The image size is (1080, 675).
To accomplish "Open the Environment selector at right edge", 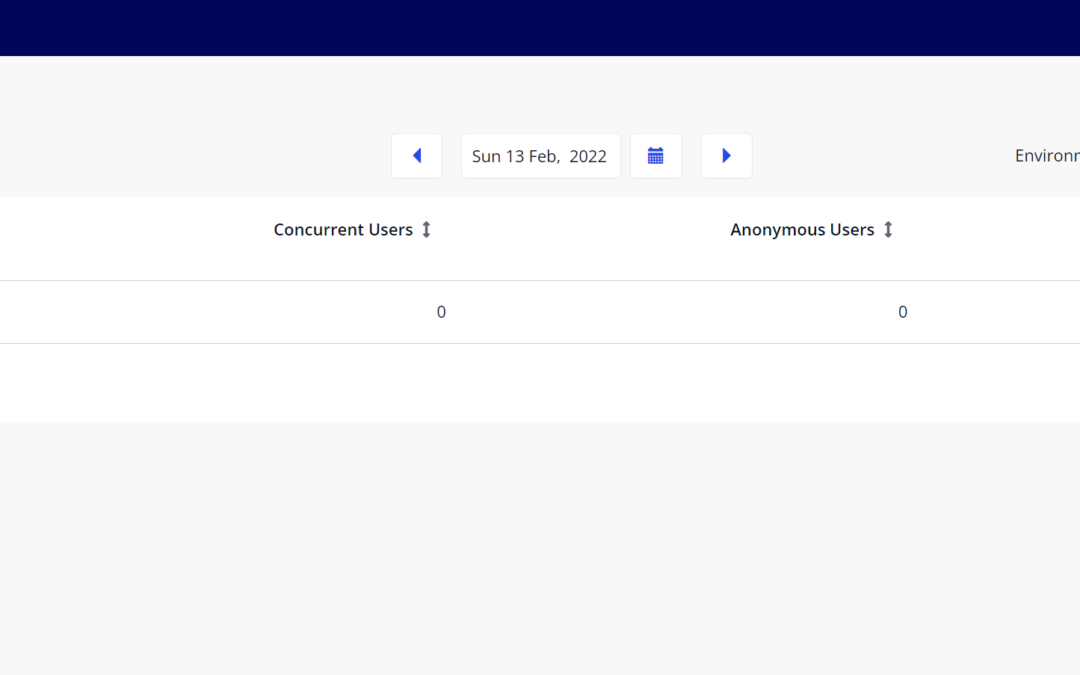I will [x=1047, y=156].
